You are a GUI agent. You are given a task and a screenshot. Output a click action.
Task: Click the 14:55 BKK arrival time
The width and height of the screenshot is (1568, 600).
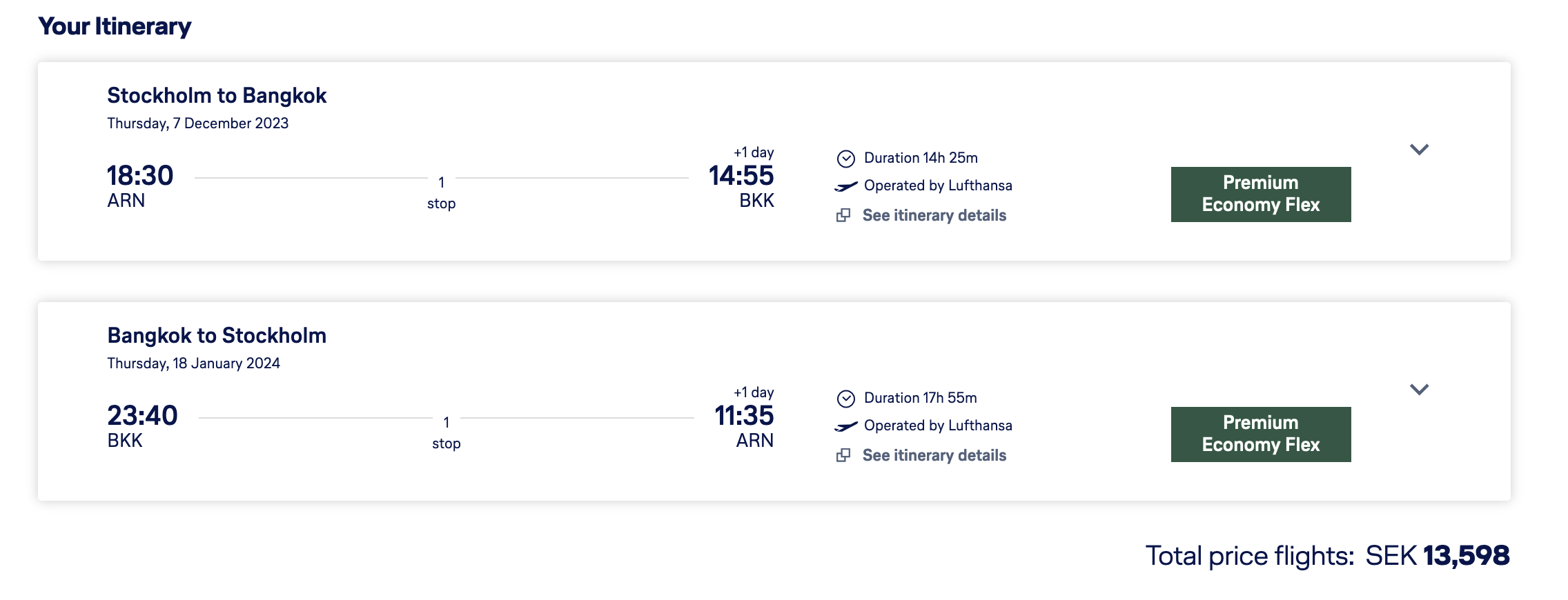[741, 176]
